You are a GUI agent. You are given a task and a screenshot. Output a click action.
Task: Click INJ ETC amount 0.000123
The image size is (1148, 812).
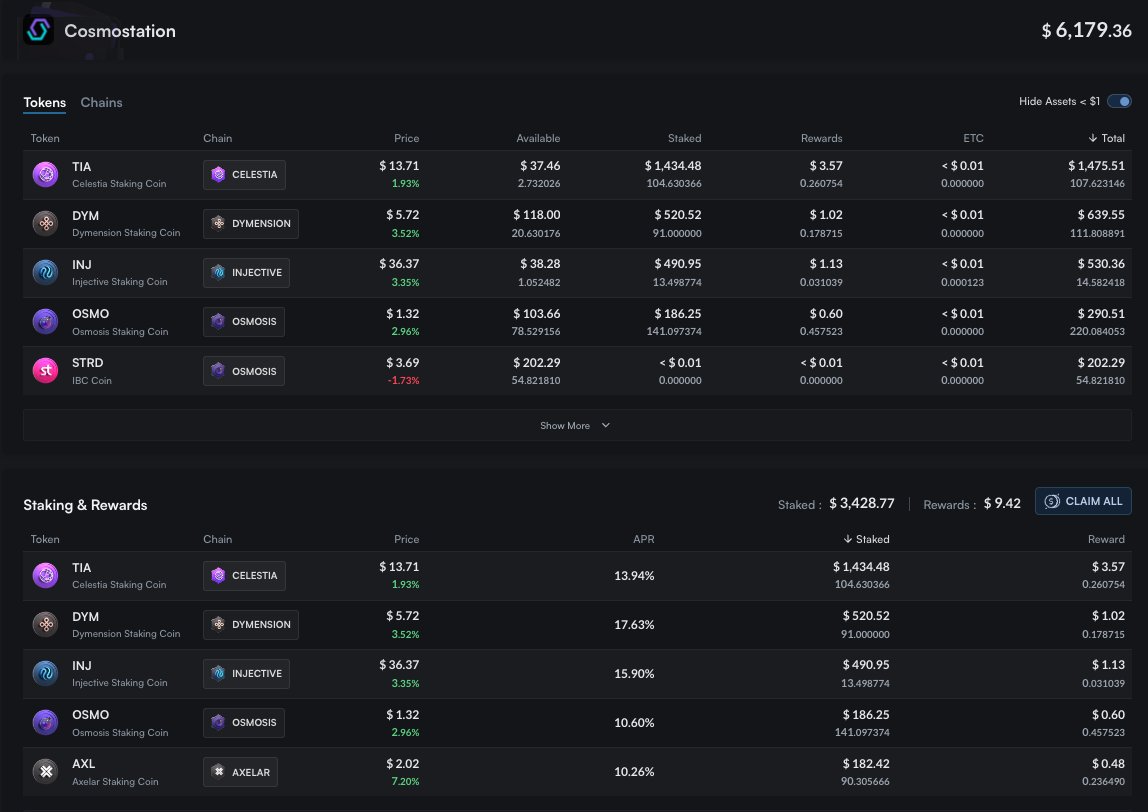tap(962, 282)
